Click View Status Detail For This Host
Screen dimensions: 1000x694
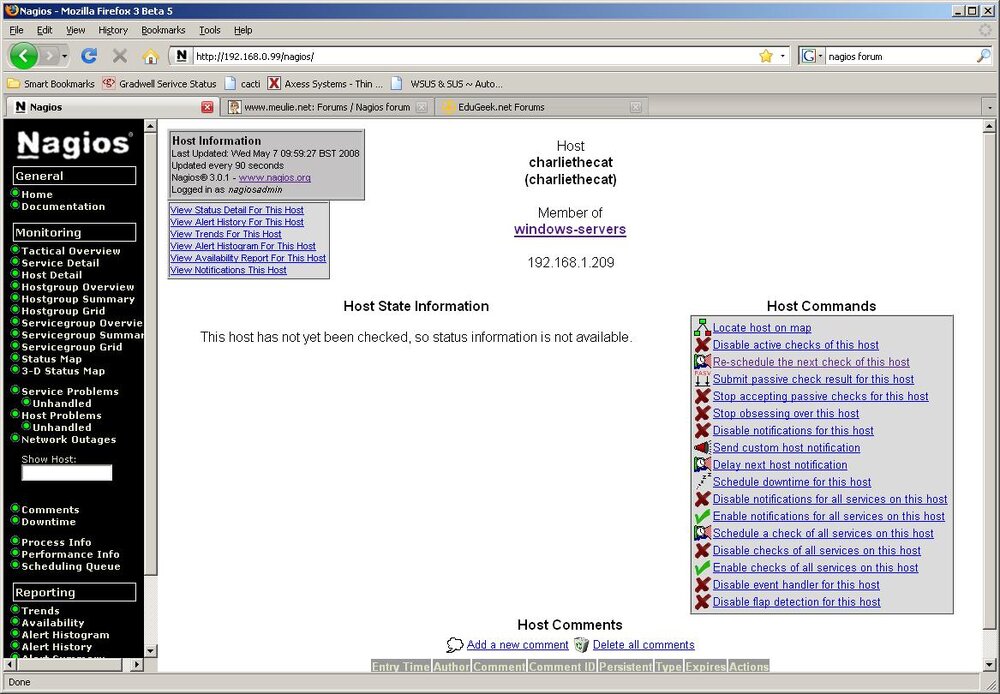pyautogui.click(x=237, y=210)
